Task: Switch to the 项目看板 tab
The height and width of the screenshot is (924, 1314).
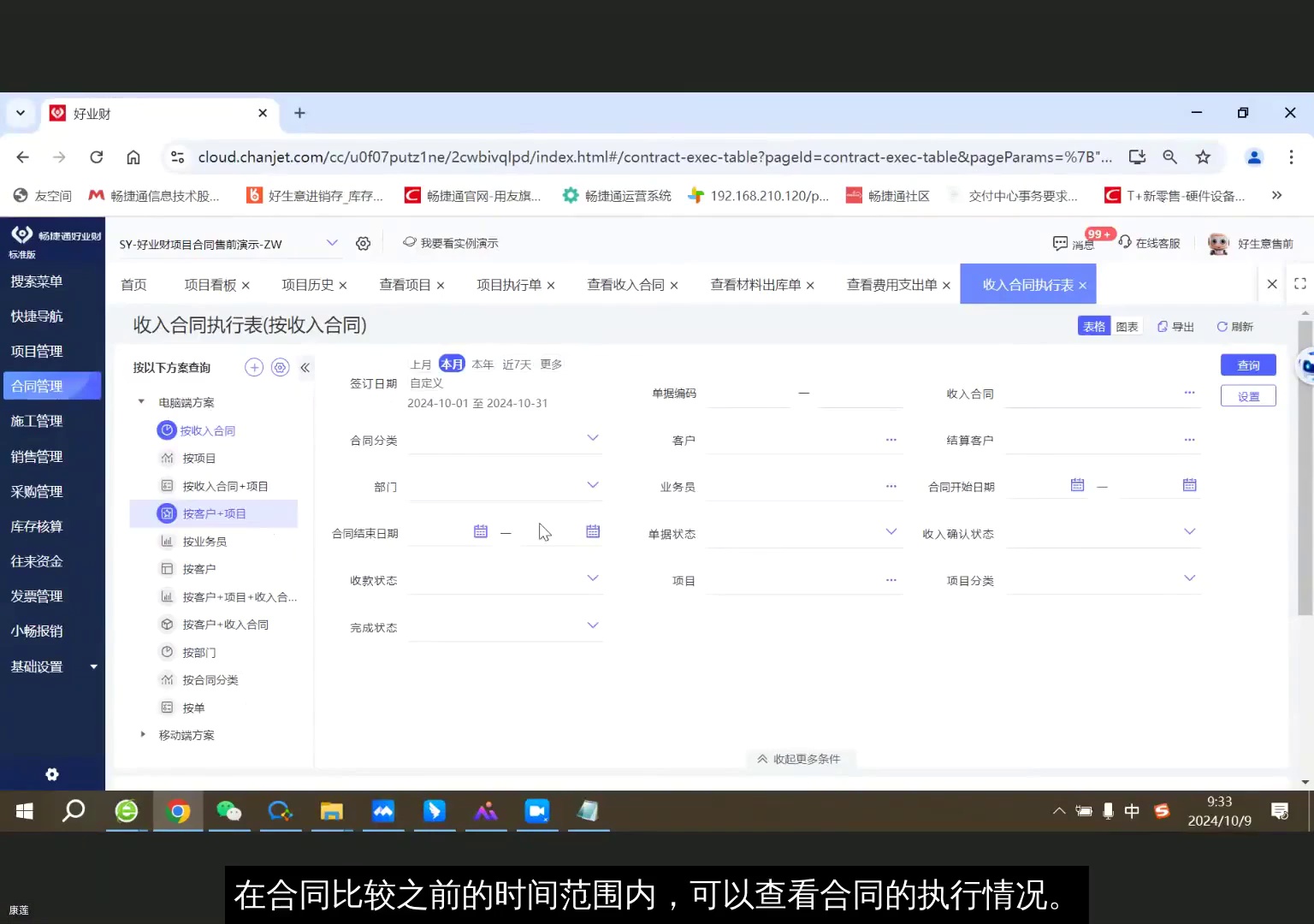Action: pyautogui.click(x=210, y=284)
